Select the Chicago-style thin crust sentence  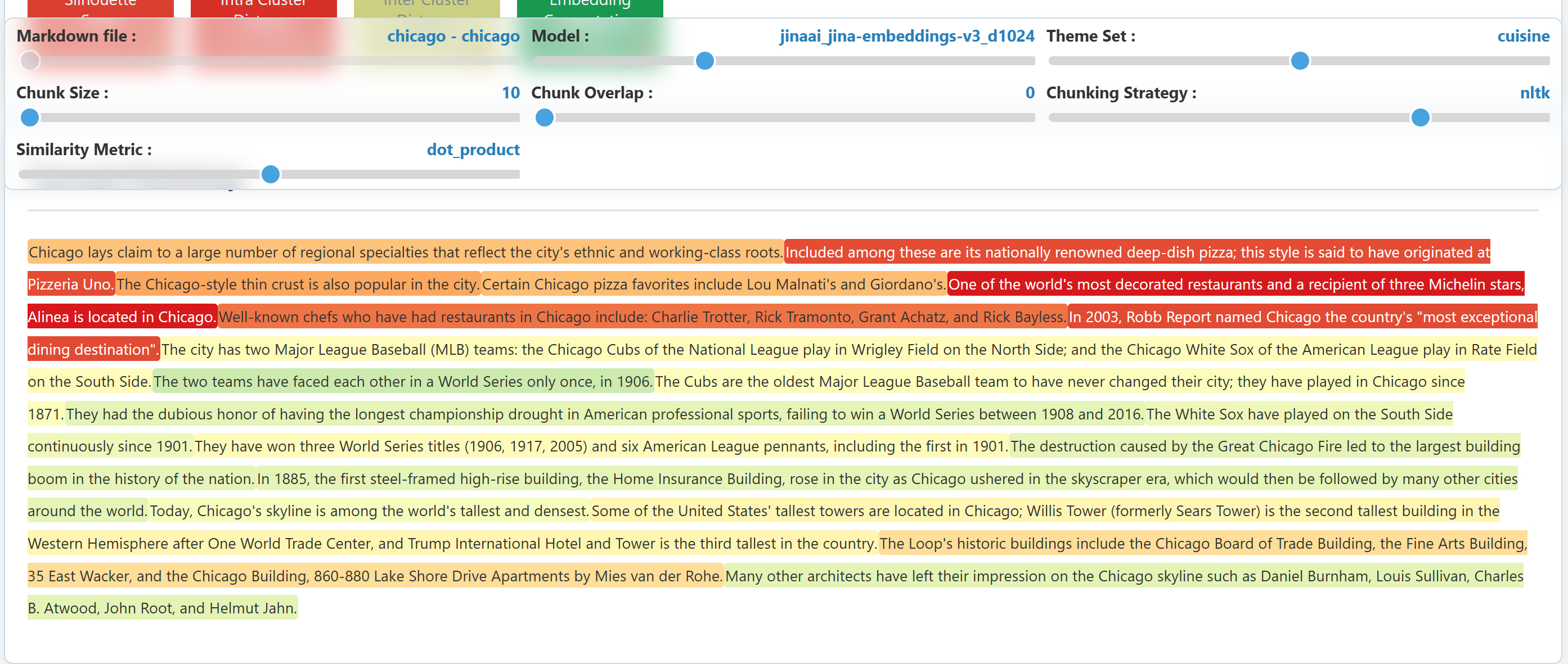pos(298,284)
